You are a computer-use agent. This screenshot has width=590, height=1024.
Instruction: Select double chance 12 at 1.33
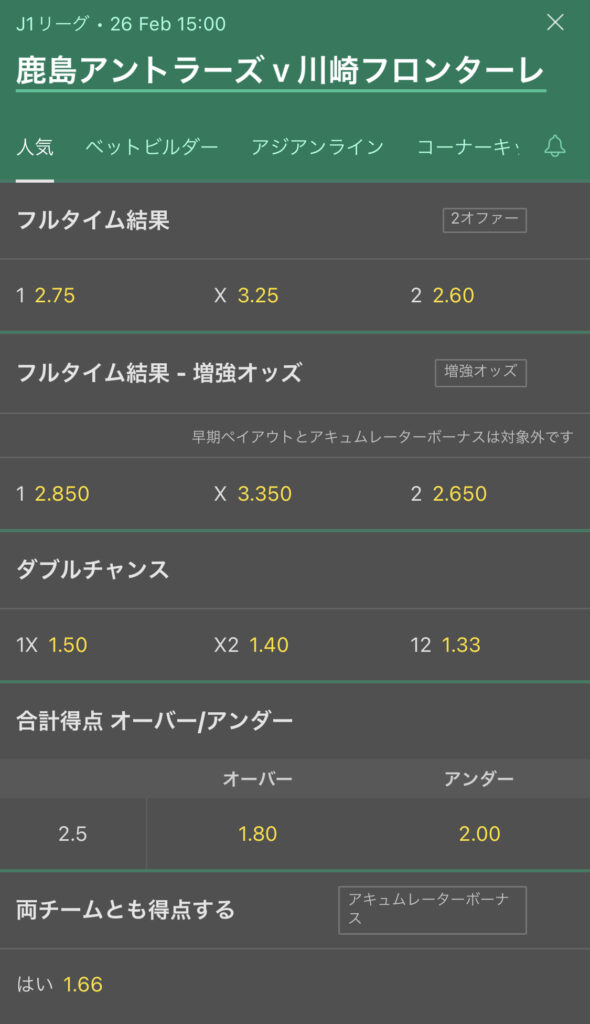491,645
